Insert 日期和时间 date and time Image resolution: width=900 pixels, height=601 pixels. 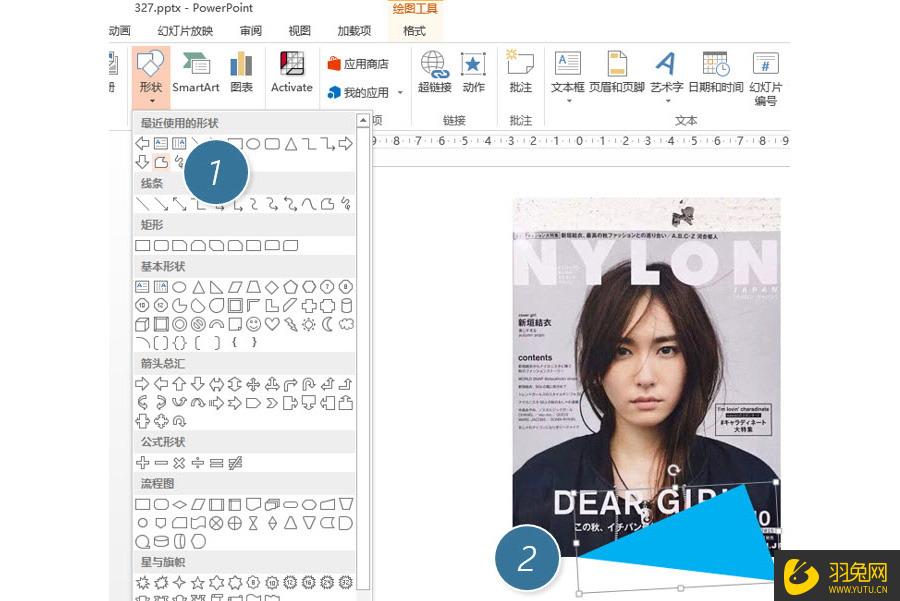pyautogui.click(x=716, y=72)
